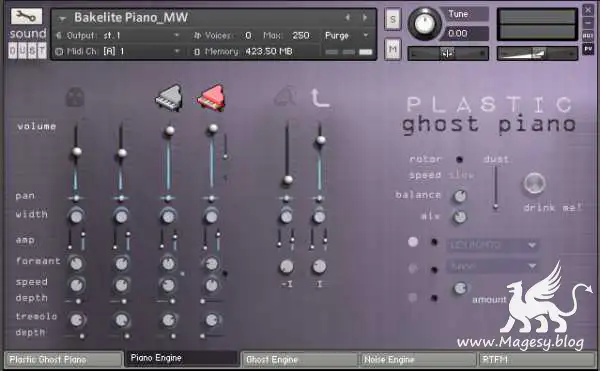Click the Tune knob
Screen dimensions: 600x371
425,23
